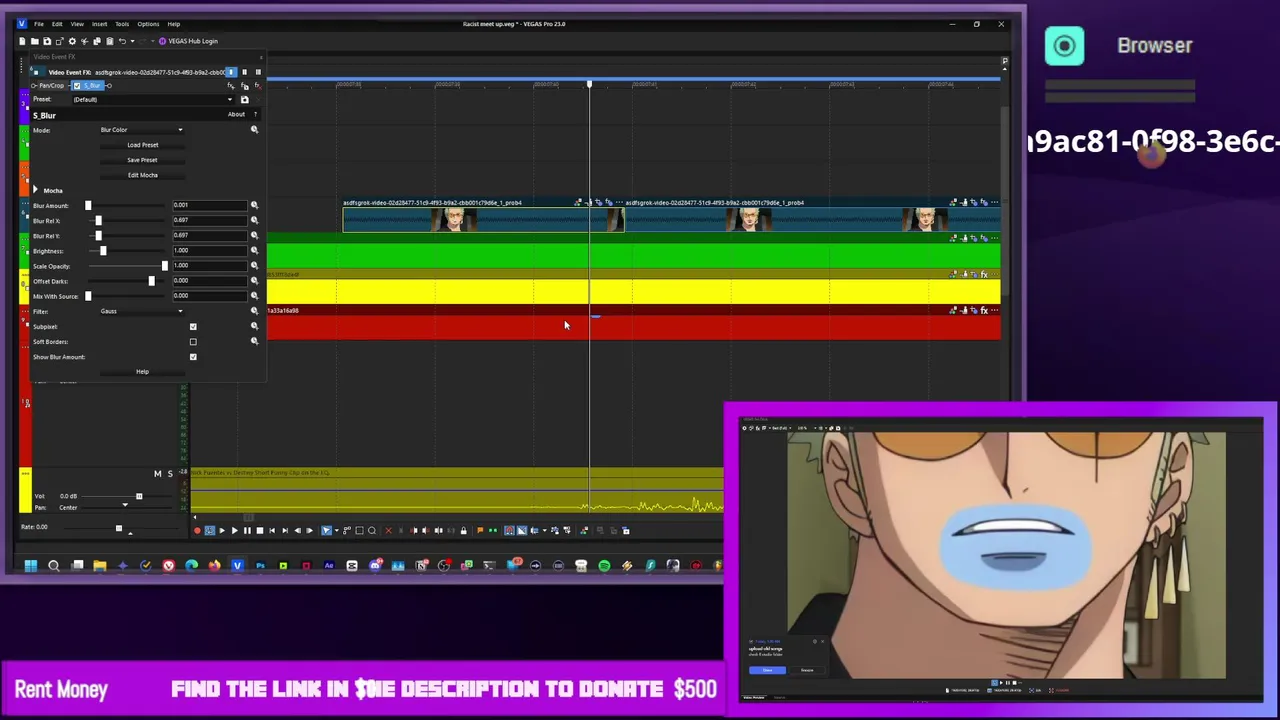
Task: Uncheck the Subpixel checkbox
Action: click(193, 327)
